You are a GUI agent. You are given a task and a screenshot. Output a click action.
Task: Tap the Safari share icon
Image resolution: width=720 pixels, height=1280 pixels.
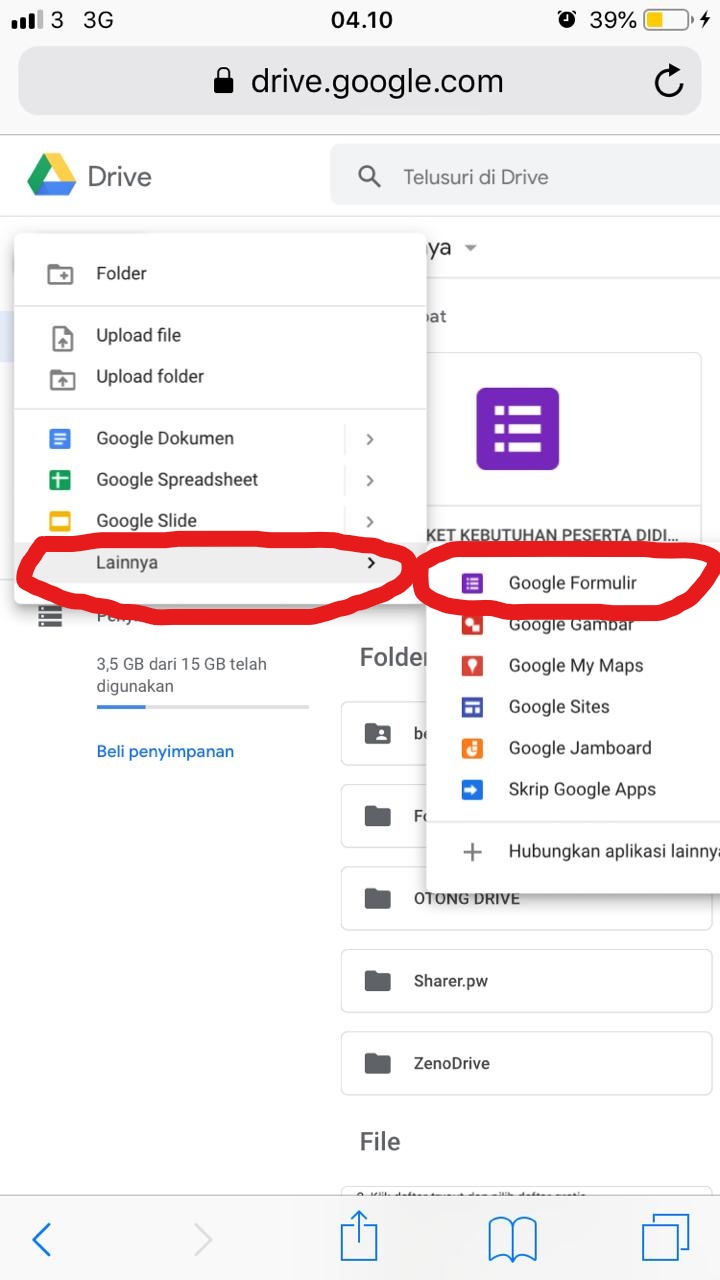coord(359,1237)
